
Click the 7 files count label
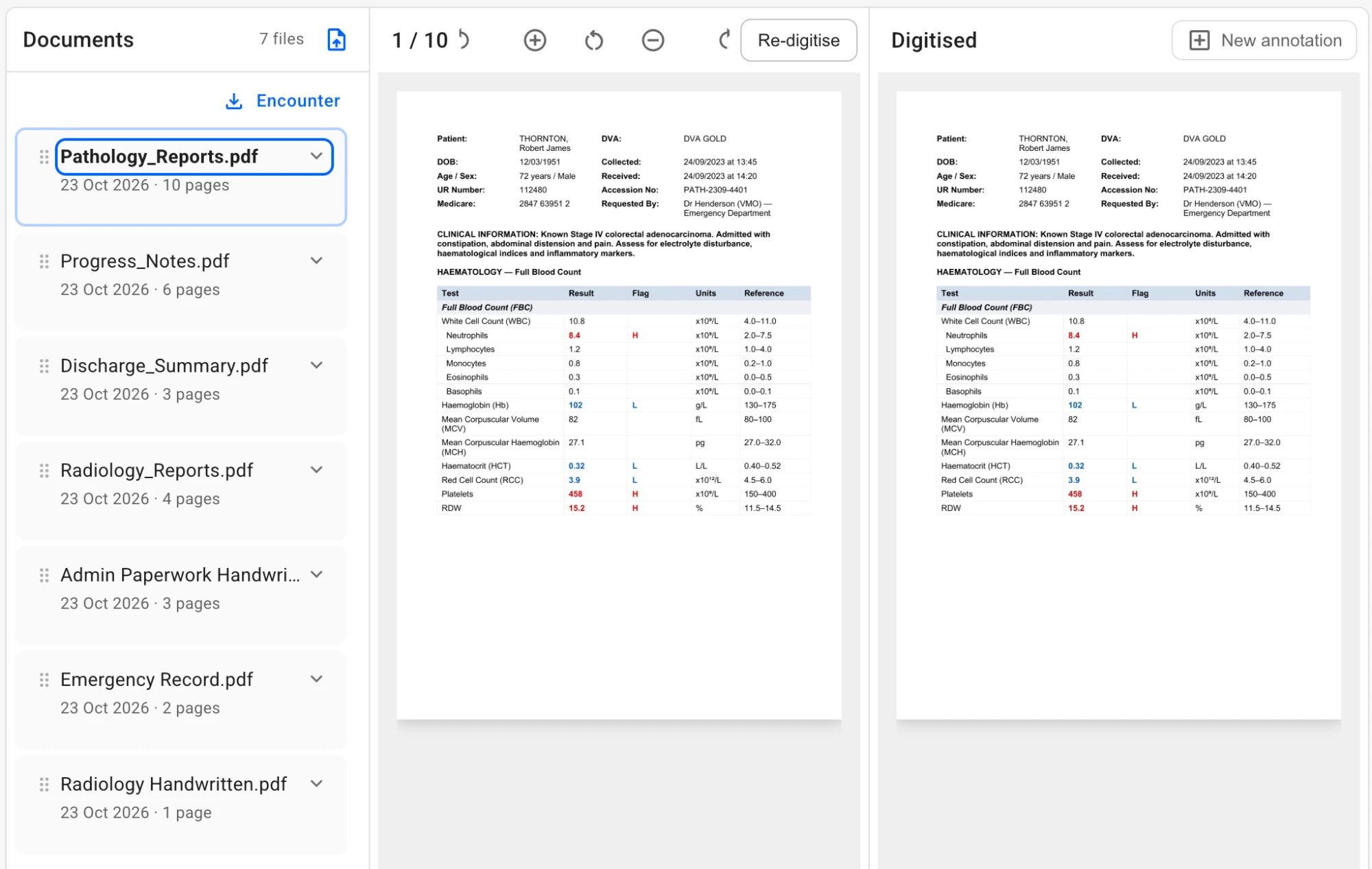[x=281, y=39]
